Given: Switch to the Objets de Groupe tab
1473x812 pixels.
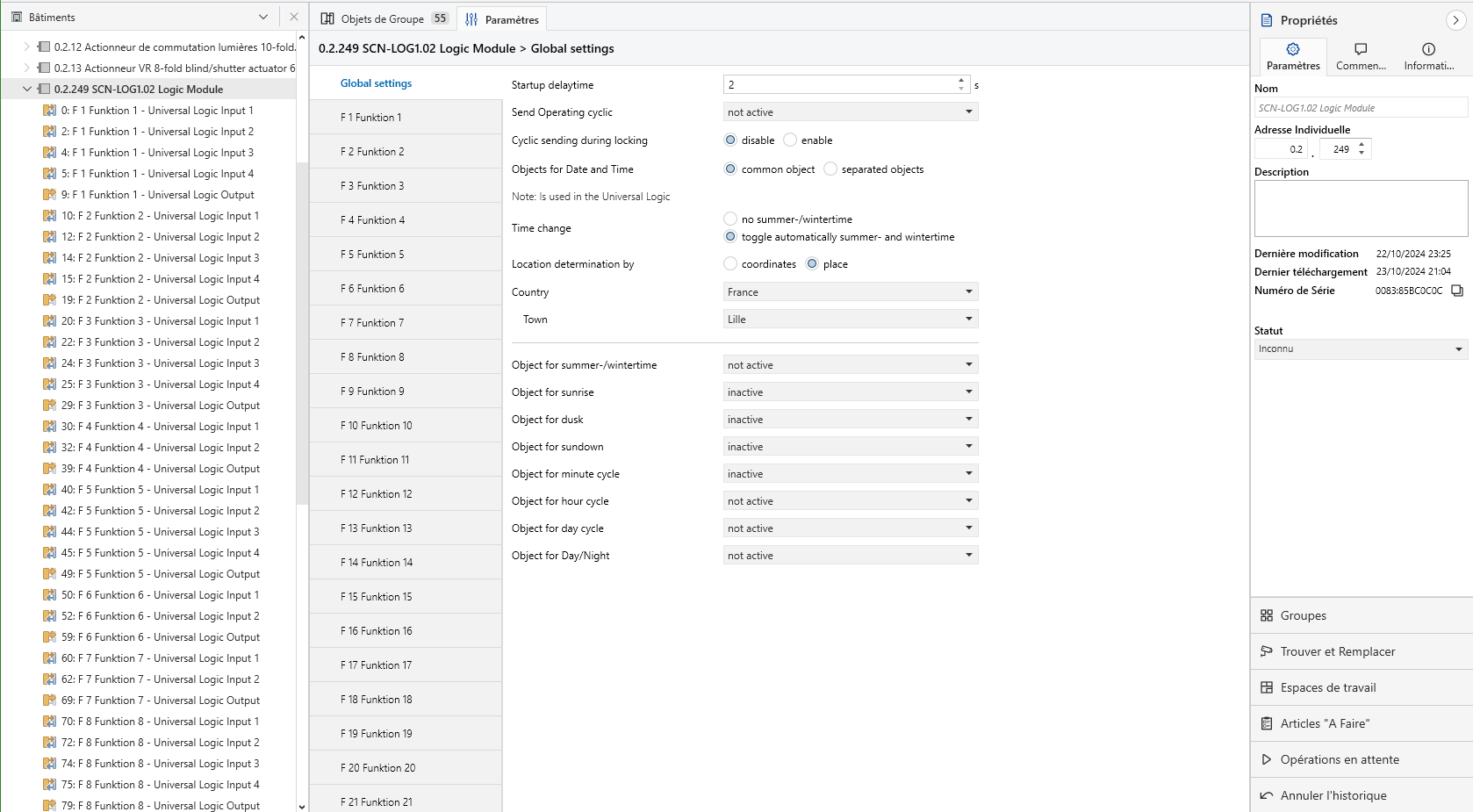Looking at the screenshot, I should click(x=384, y=18).
